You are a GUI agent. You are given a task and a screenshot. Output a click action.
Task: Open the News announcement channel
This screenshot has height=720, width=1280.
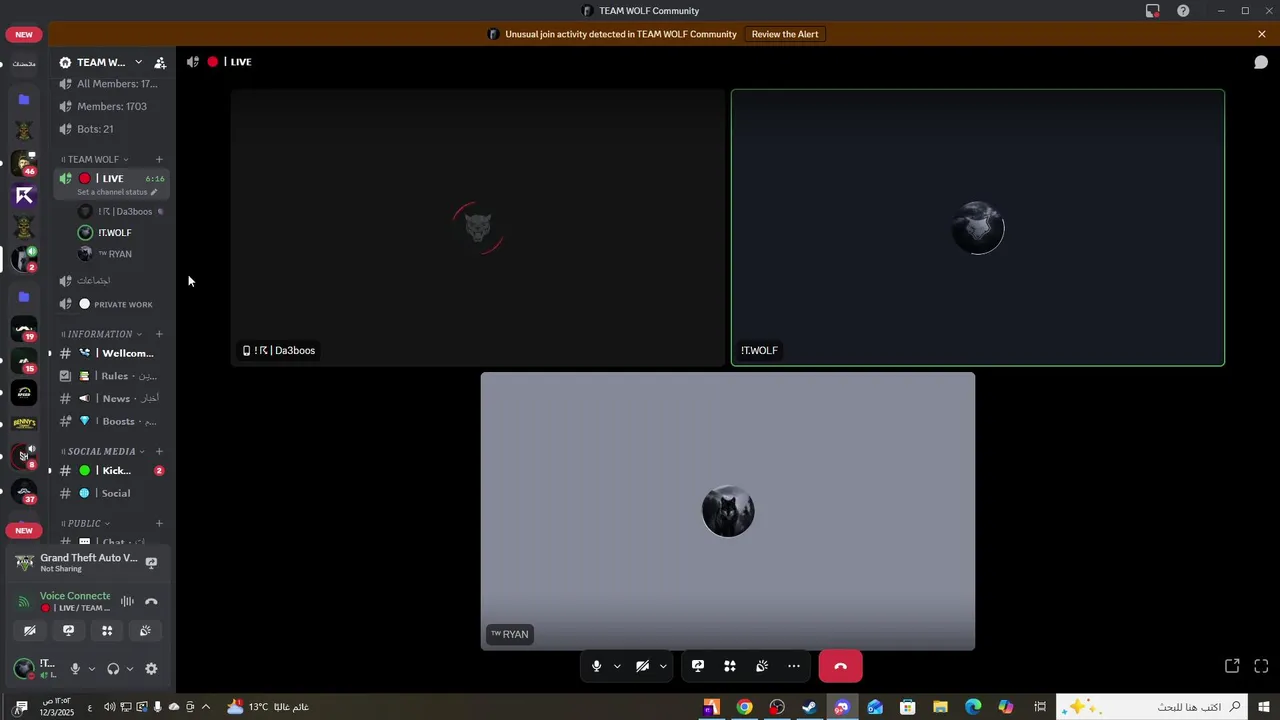tap(112, 398)
